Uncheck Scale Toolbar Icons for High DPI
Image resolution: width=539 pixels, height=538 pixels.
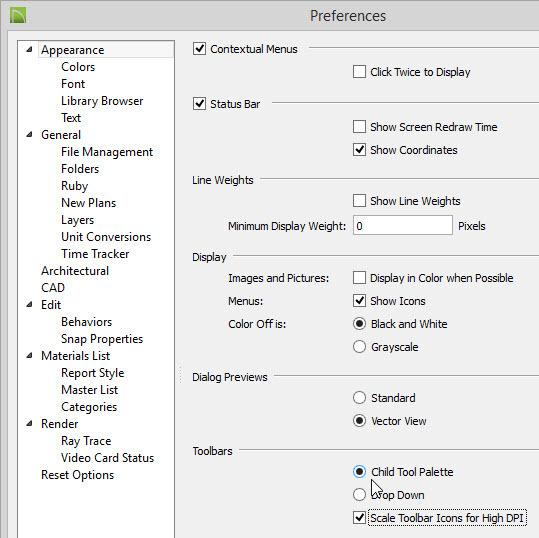tap(359, 518)
